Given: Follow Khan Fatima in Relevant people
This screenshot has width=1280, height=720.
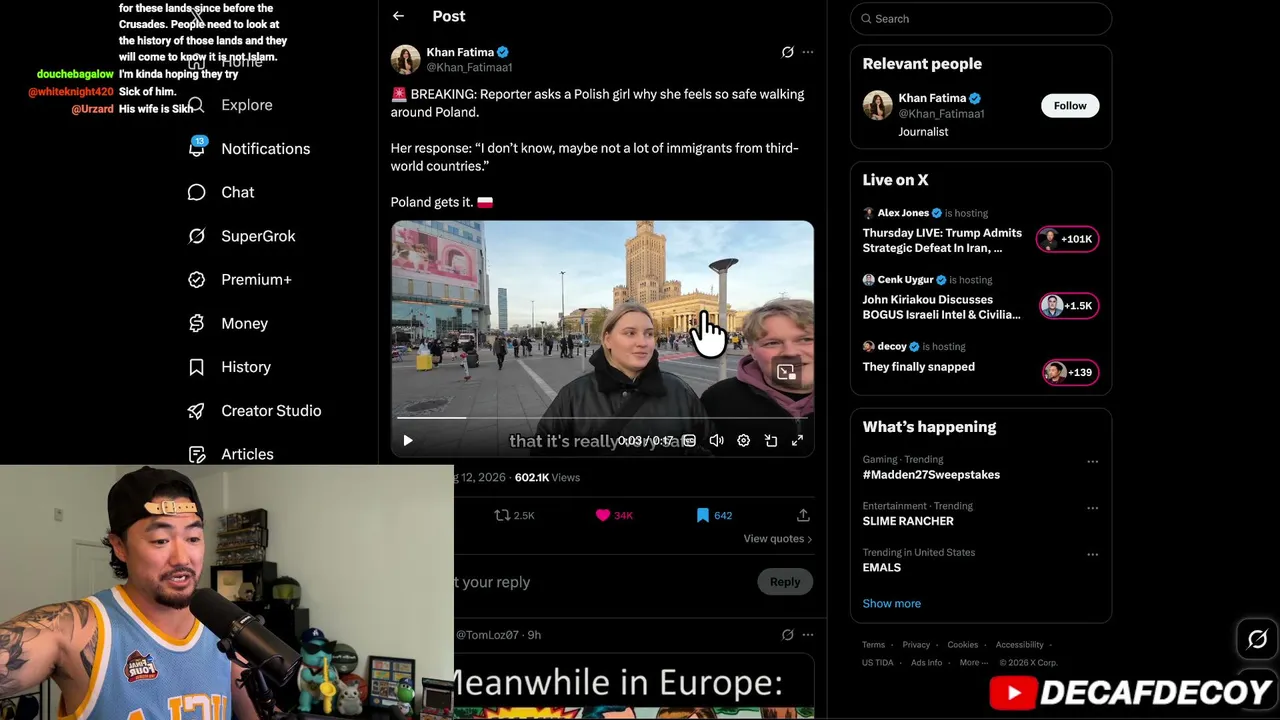Looking at the screenshot, I should 1070,106.
